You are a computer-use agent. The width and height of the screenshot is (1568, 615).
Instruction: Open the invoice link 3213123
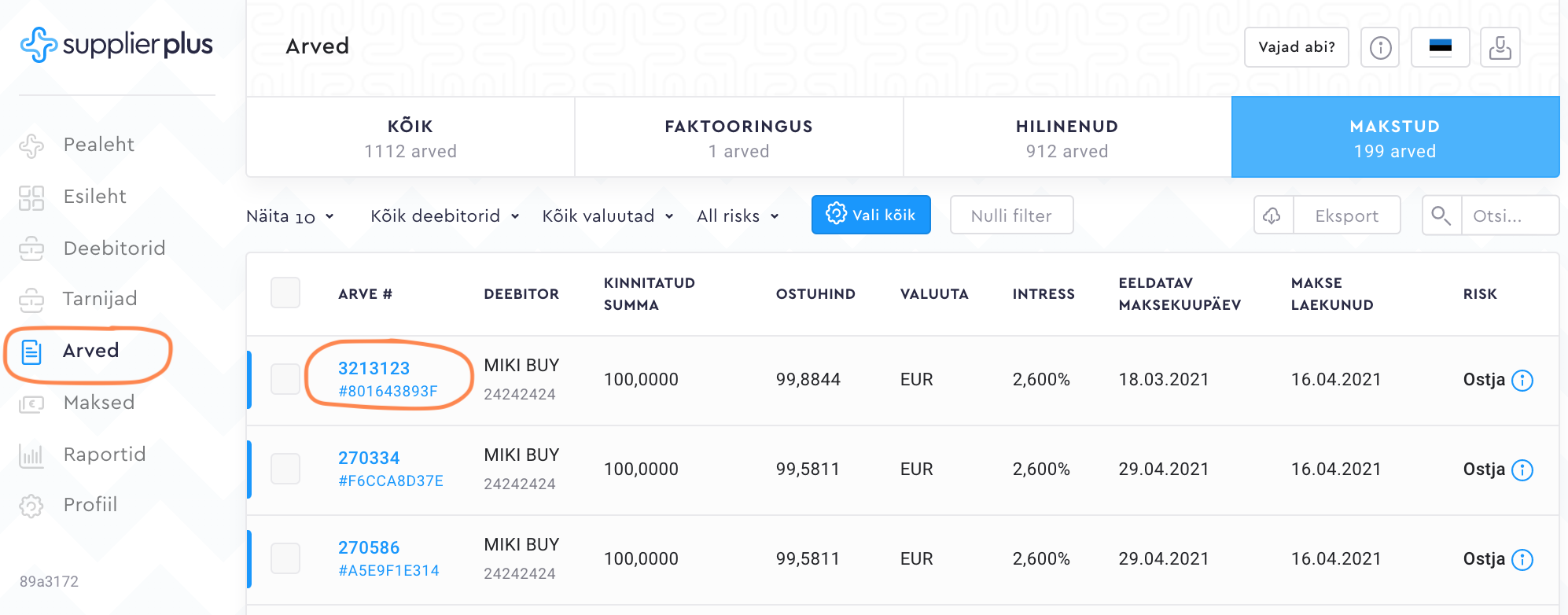374,368
